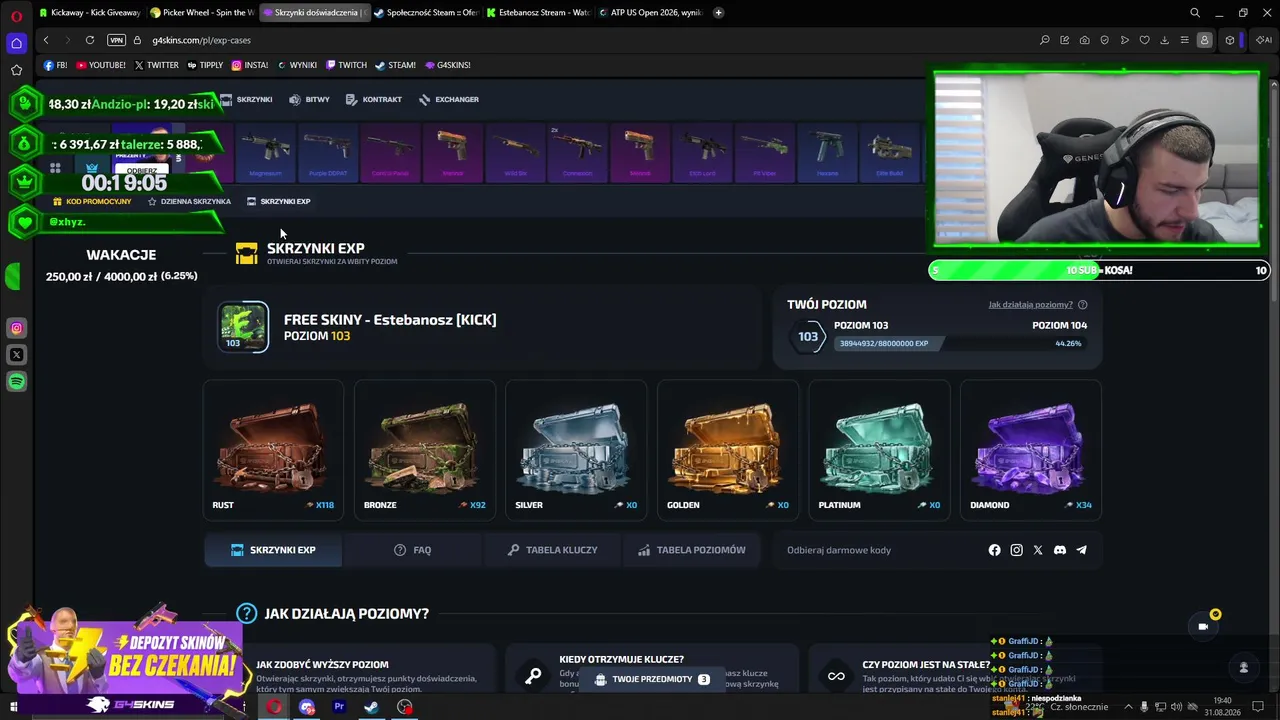Click the floating video camera icon
This screenshot has width=1280, height=720.
pos(1203,627)
